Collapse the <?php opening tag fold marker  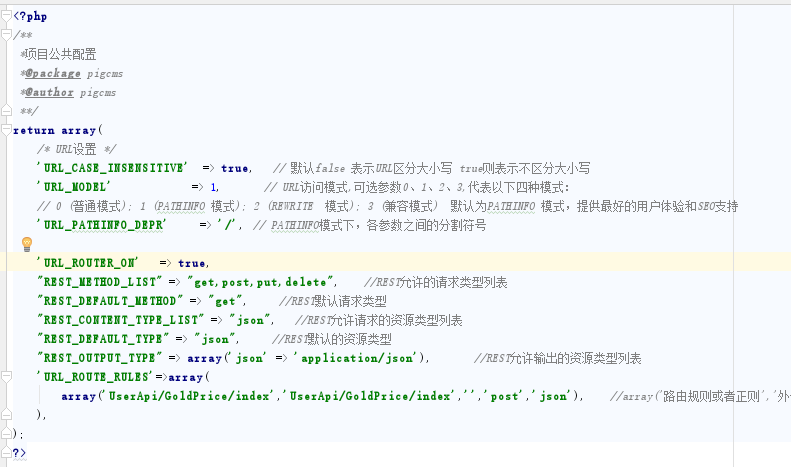pyautogui.click(x=7, y=17)
